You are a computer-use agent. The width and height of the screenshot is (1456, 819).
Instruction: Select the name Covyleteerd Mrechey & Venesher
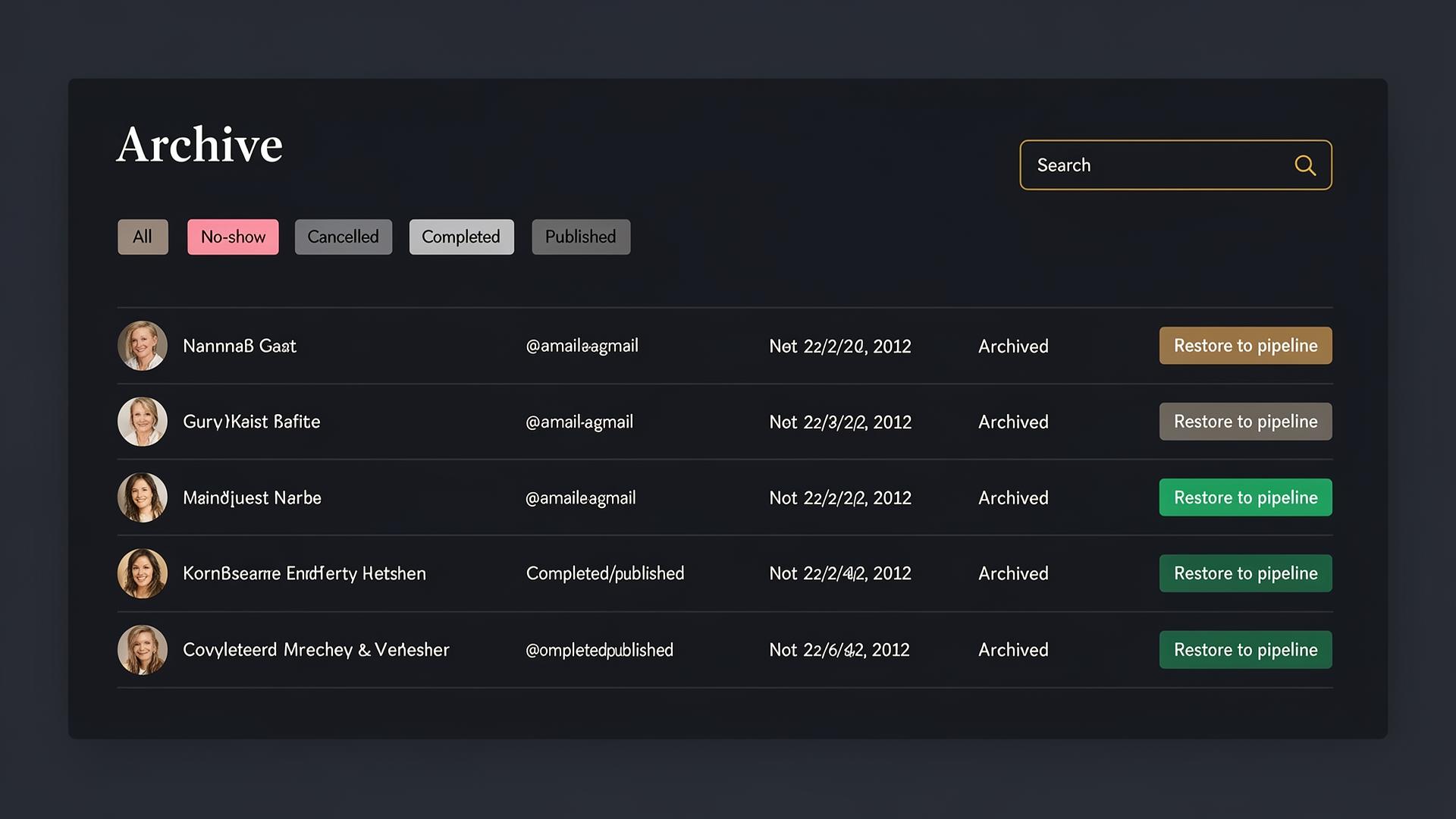[x=316, y=650]
